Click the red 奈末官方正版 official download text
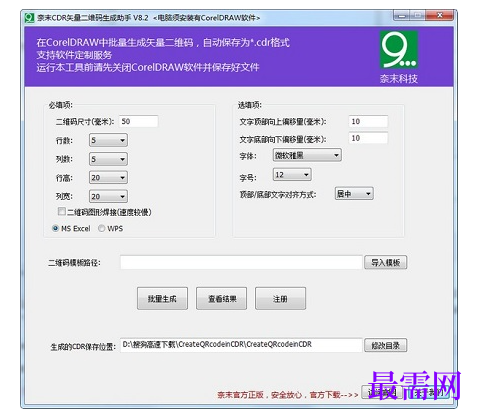 click(x=288, y=395)
